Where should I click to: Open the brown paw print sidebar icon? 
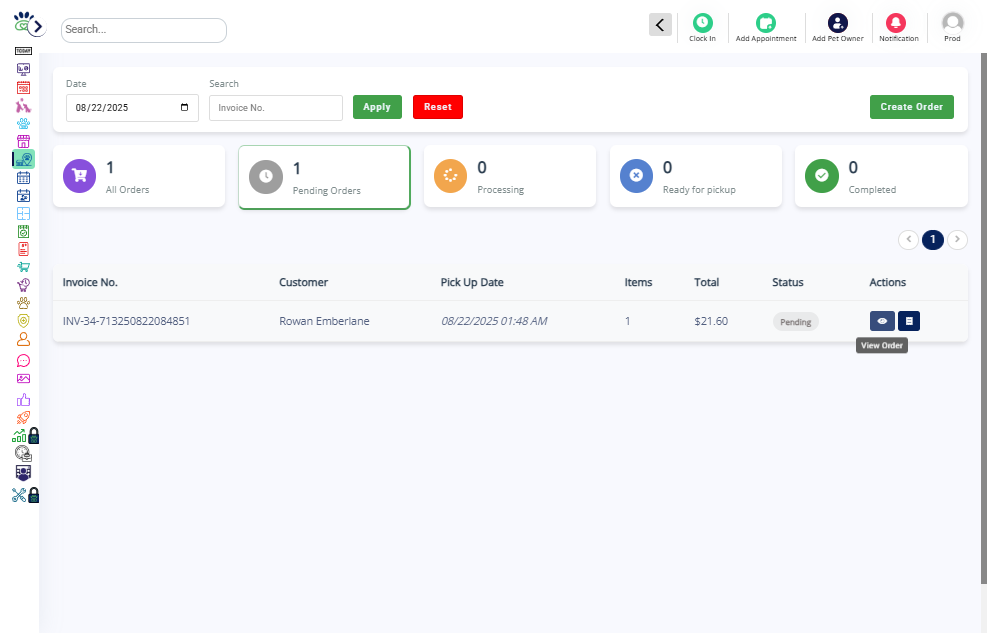point(23,303)
